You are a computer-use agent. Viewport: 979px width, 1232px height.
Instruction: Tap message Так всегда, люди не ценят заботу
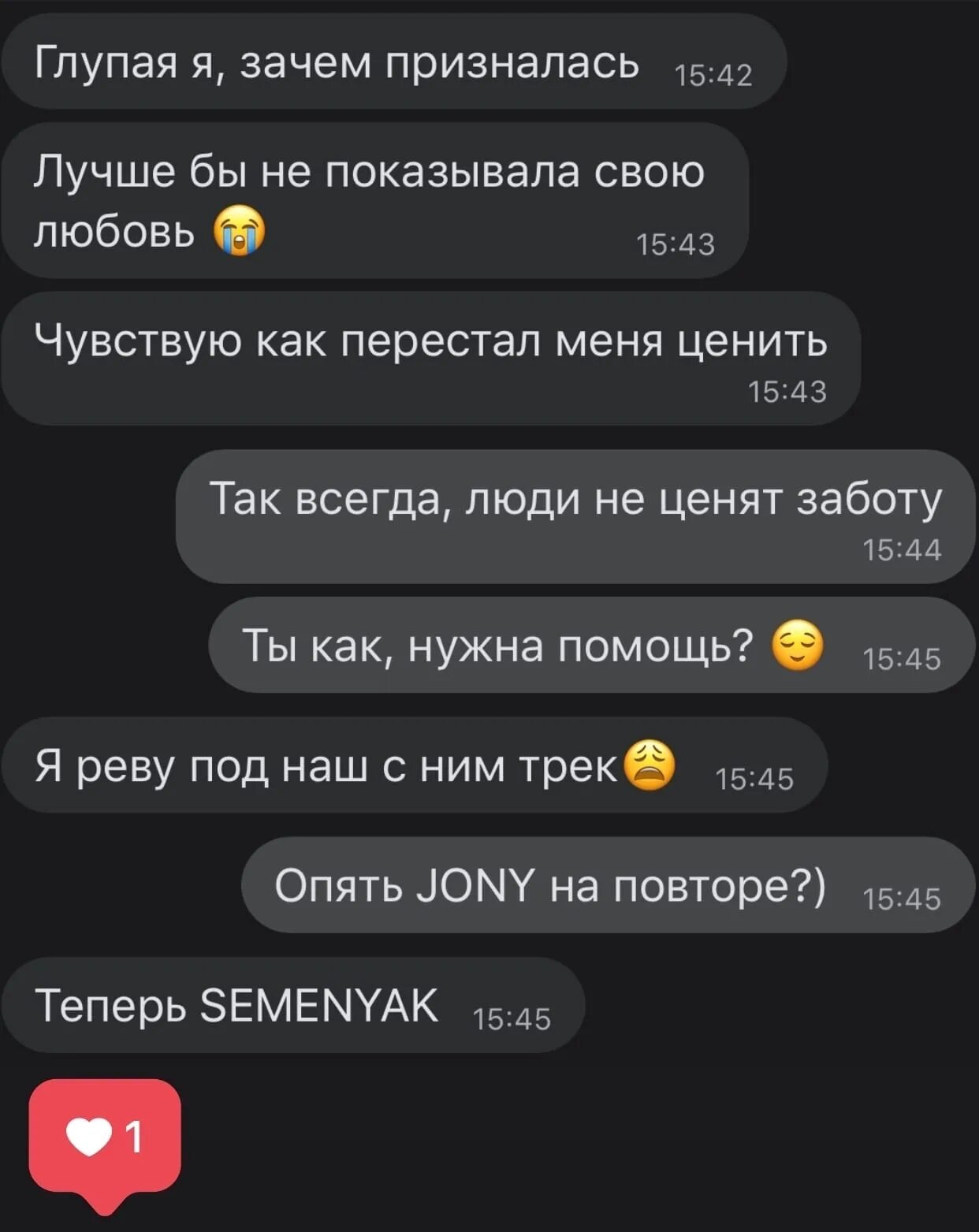576,516
